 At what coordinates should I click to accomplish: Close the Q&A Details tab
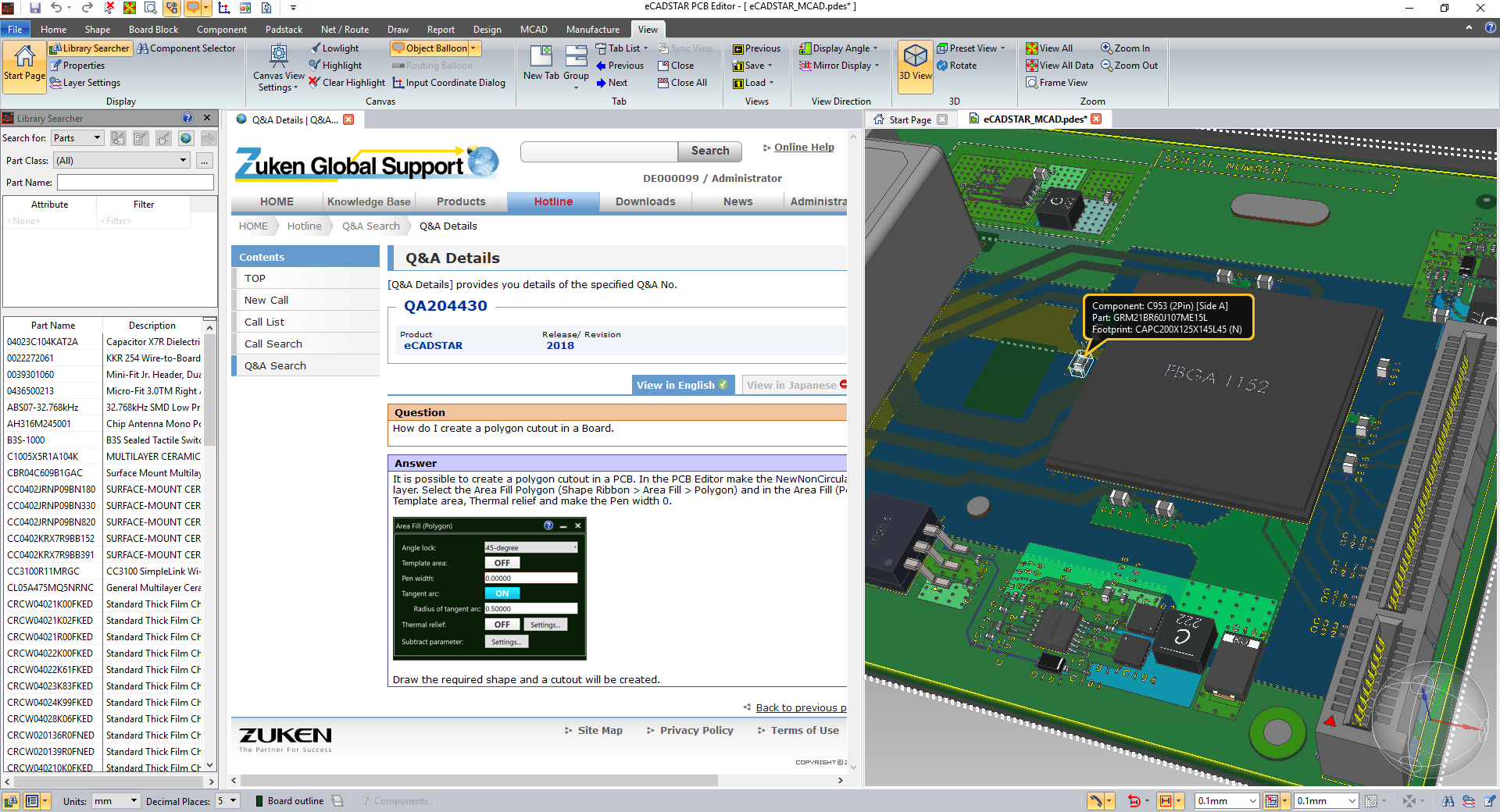[x=349, y=119]
